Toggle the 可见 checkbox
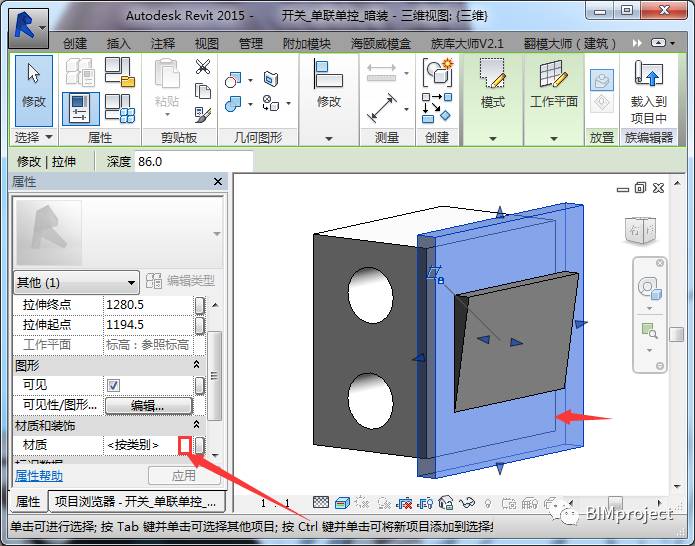Image resolution: width=695 pixels, height=546 pixels. click(x=113, y=385)
